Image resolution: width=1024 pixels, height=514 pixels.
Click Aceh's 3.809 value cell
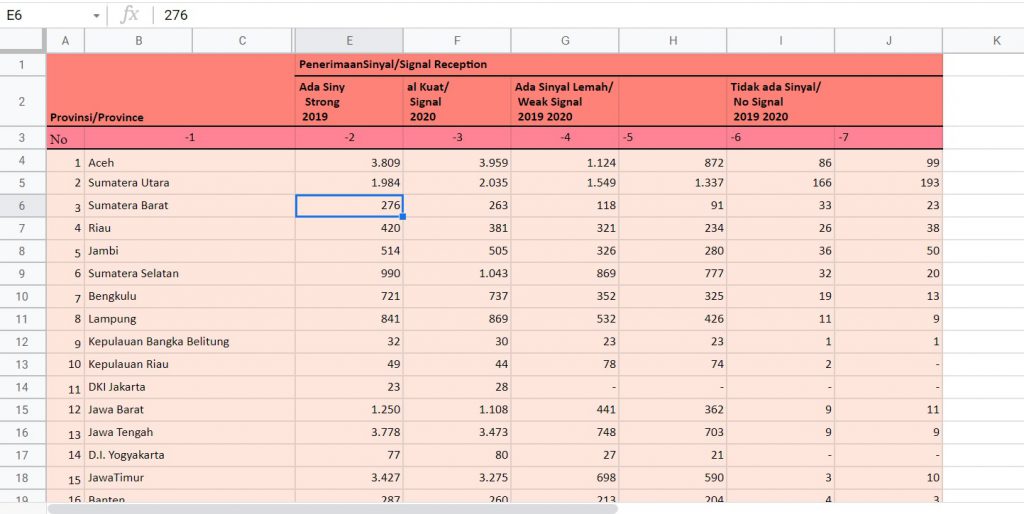349,163
